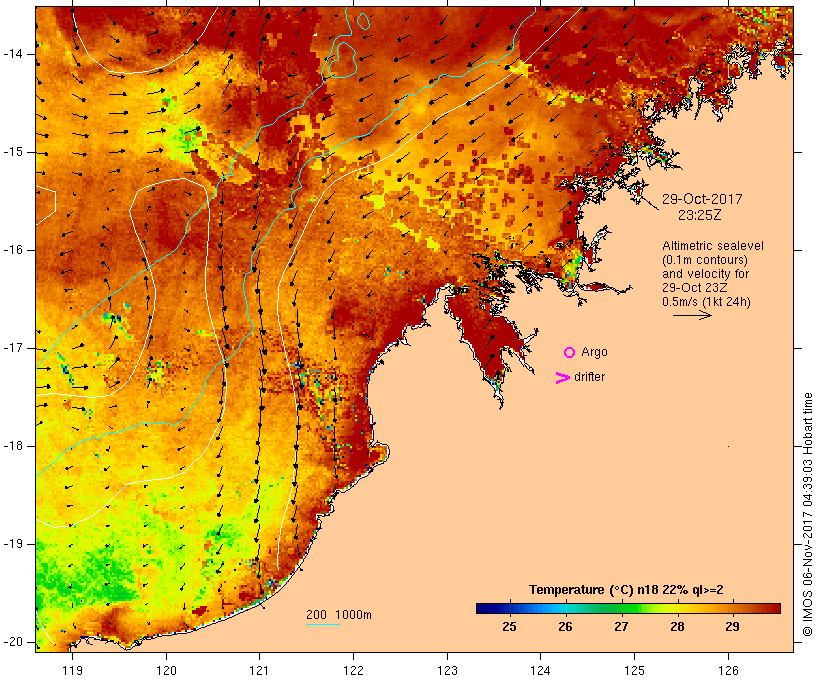
Task: Click the longitude label '120'
Action: [x=166, y=670]
